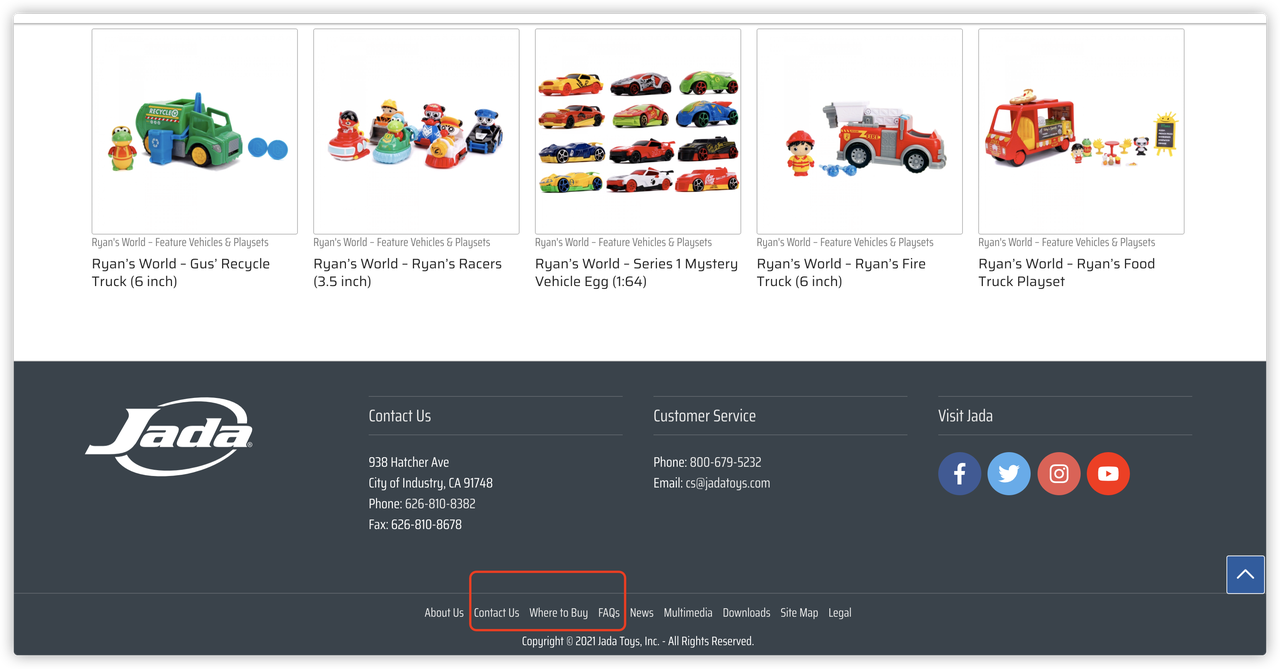The image size is (1280, 669).
Task: Open the Contact Us footer link
Action: (x=496, y=613)
